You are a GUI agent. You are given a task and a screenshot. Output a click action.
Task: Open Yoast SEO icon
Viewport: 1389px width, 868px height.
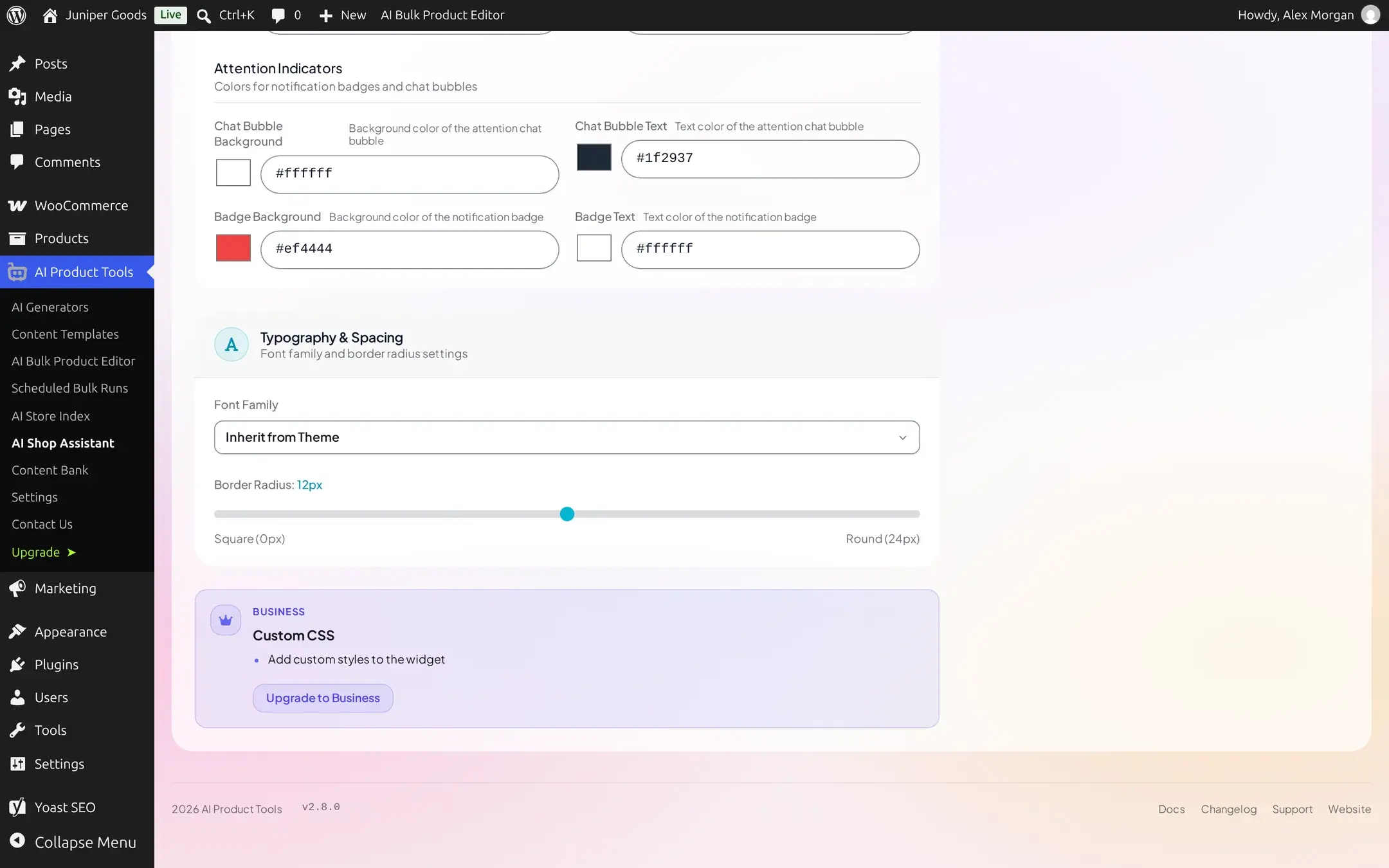click(17, 808)
